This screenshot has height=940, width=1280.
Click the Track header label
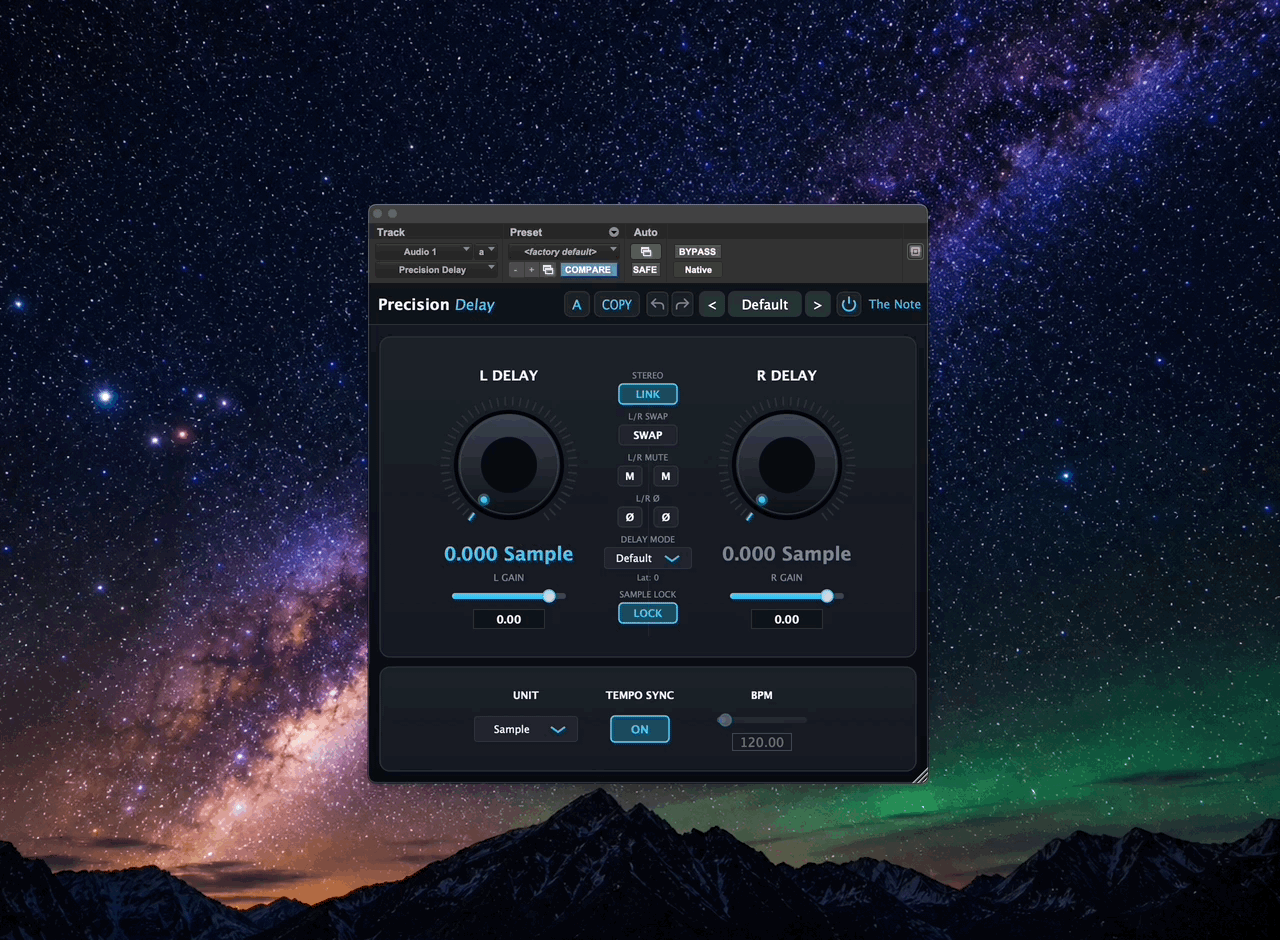click(x=391, y=232)
